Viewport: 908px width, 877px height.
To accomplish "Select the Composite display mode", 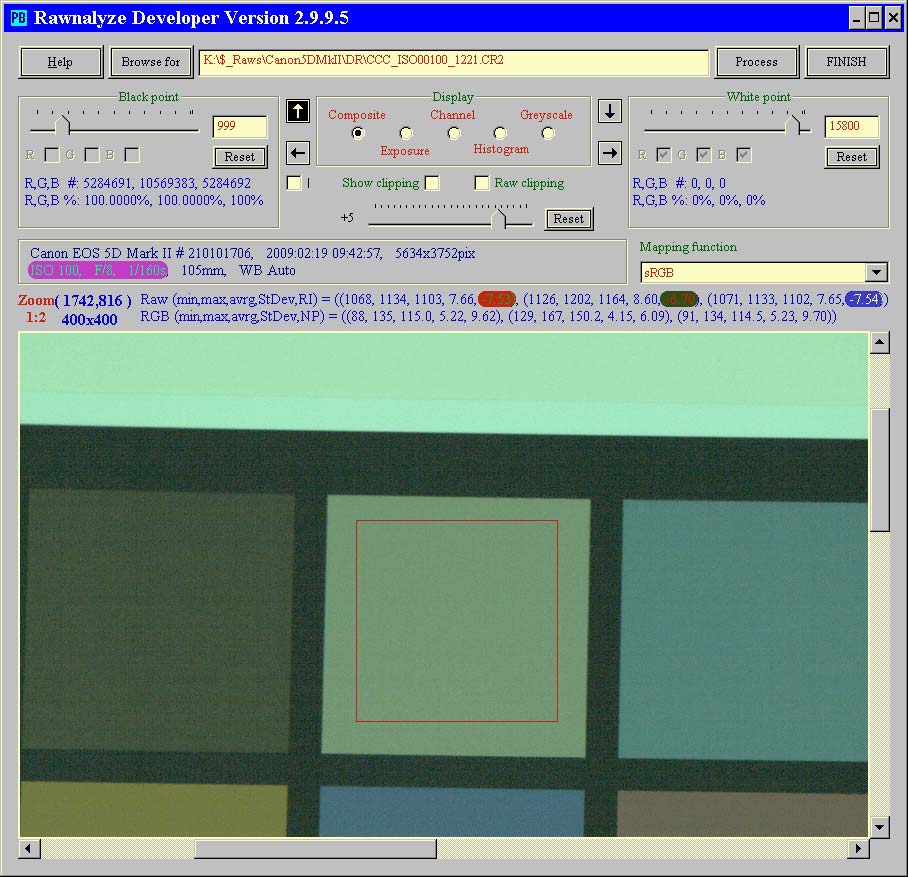I will (358, 133).
